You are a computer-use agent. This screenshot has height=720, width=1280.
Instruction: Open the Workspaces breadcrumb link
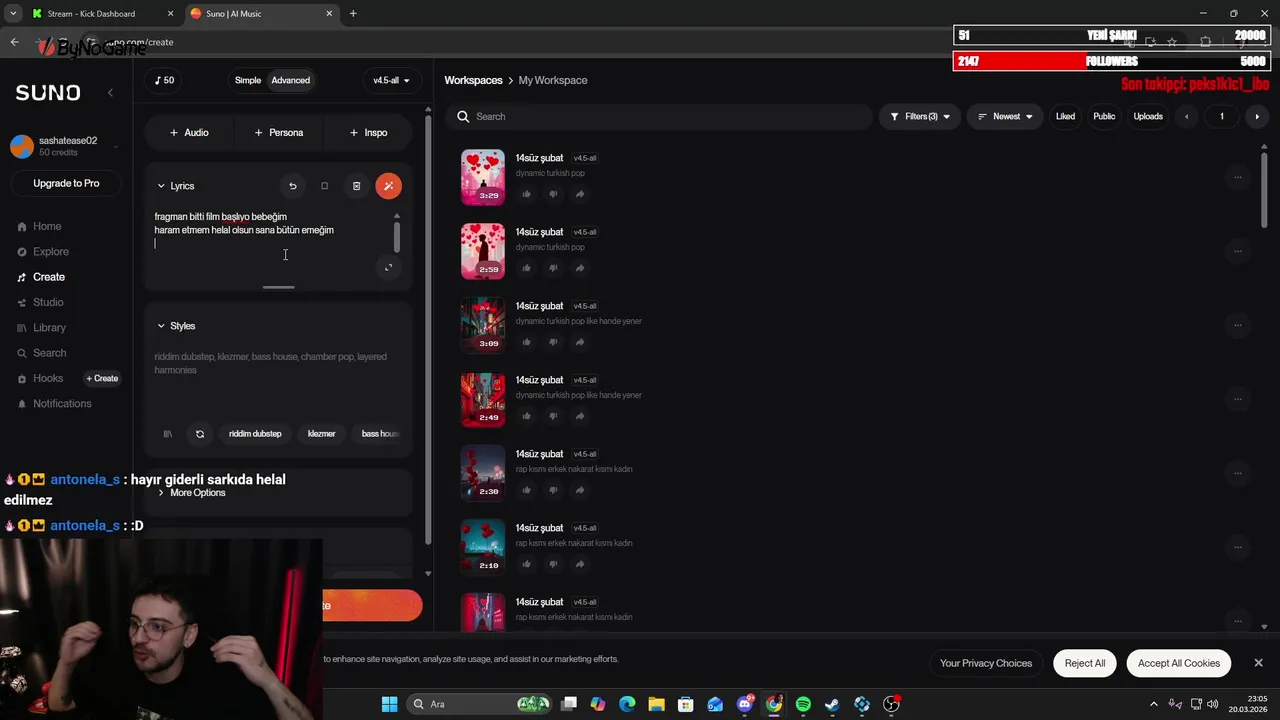pyautogui.click(x=473, y=80)
